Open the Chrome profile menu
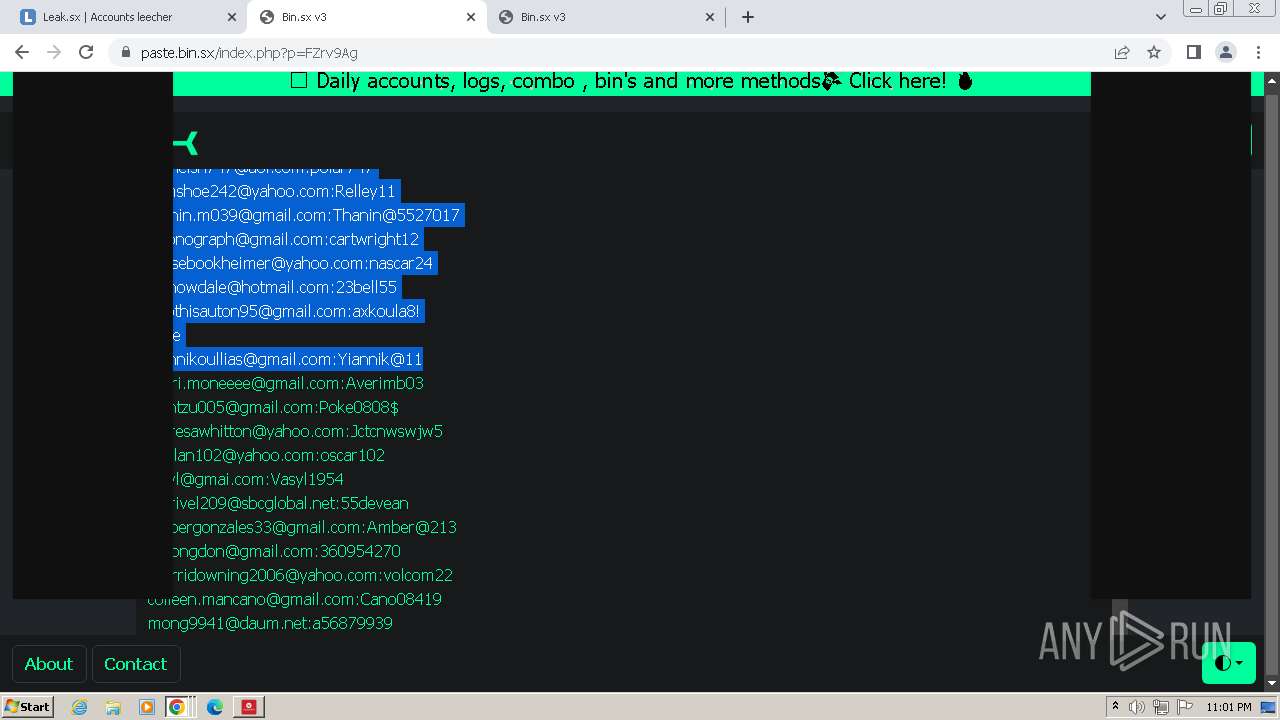1280x720 pixels. coord(1225,52)
